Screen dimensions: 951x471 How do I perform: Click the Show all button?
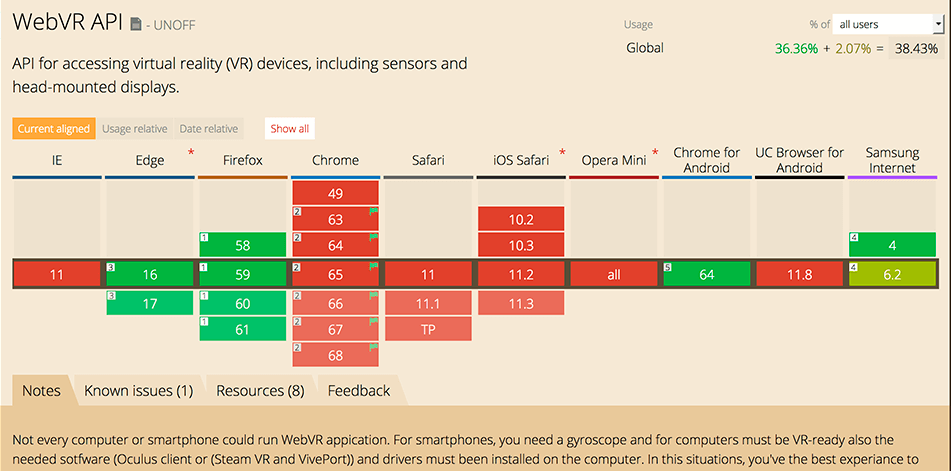tap(290, 129)
